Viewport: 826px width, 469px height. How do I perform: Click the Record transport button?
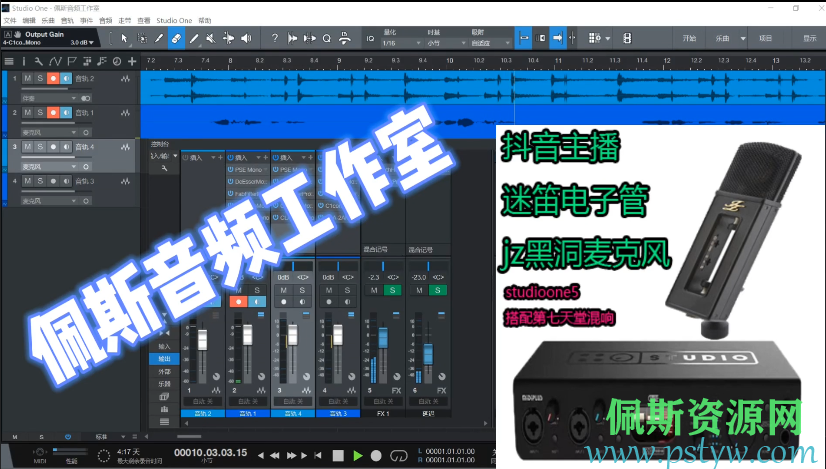(x=376, y=455)
